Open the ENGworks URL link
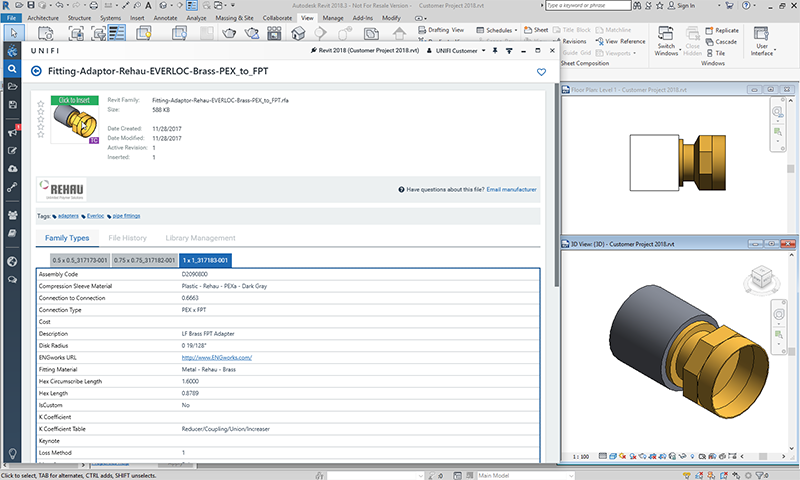 tap(217, 358)
